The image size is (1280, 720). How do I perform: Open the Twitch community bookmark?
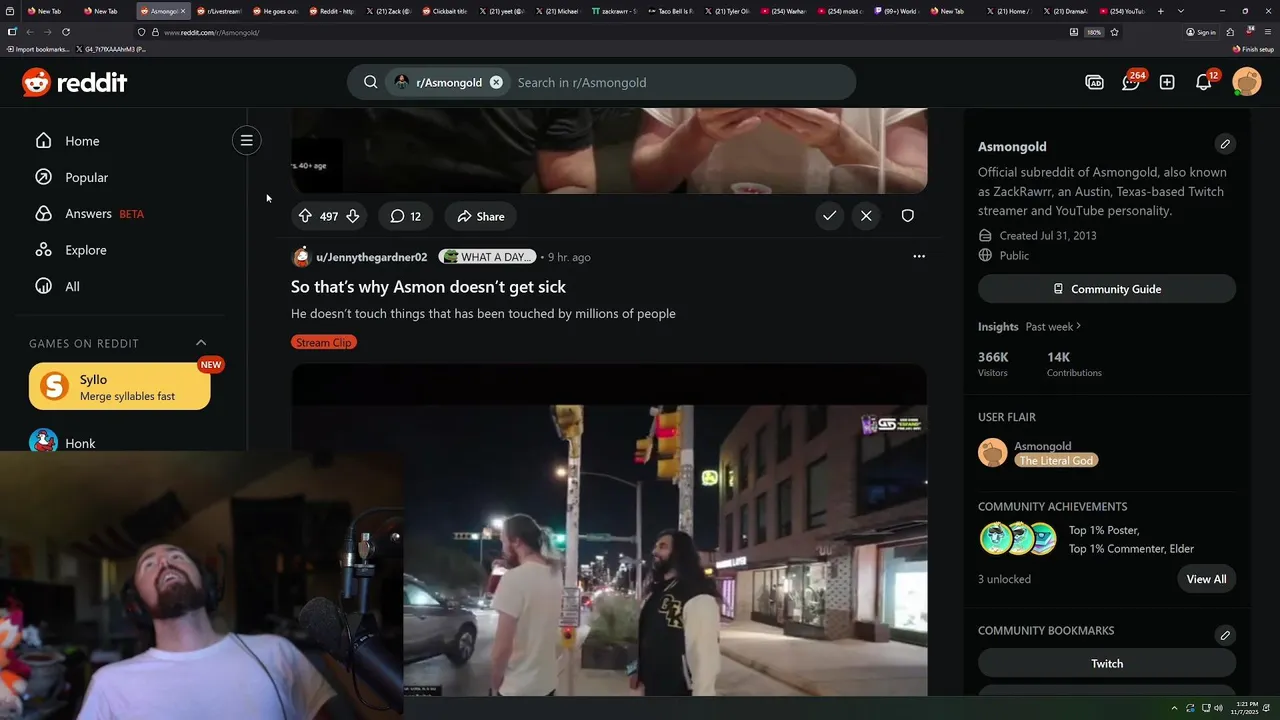click(x=1107, y=663)
